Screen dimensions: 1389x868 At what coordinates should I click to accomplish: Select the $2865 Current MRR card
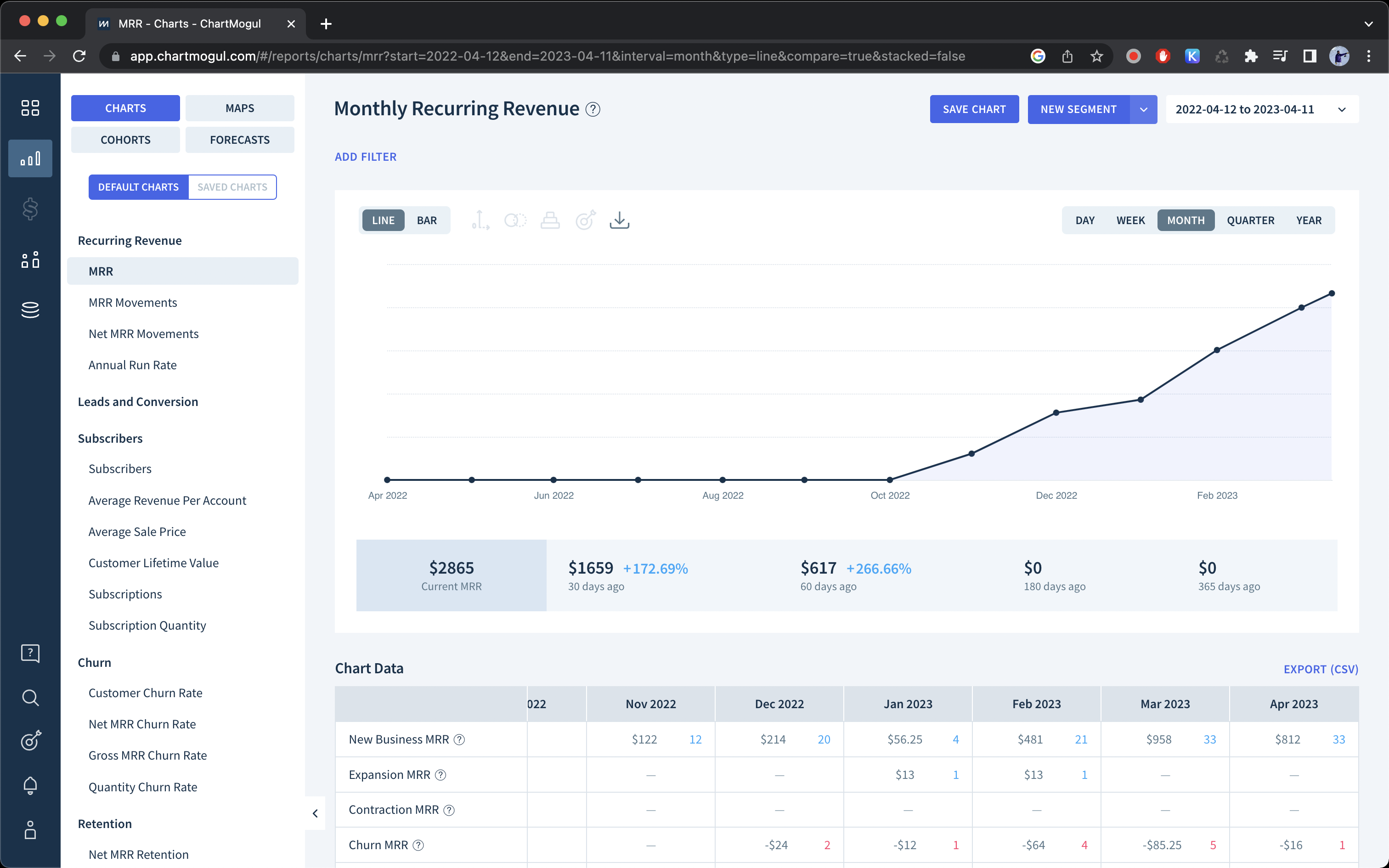[451, 575]
